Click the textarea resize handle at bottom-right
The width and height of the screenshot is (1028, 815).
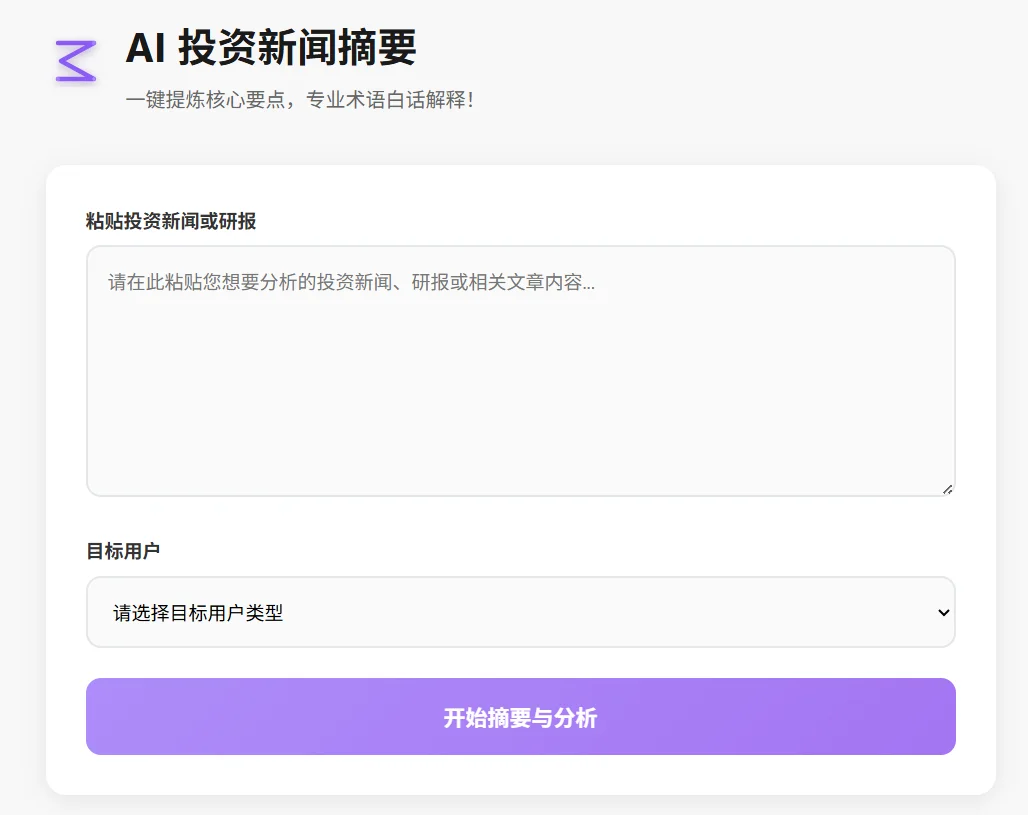(947, 488)
